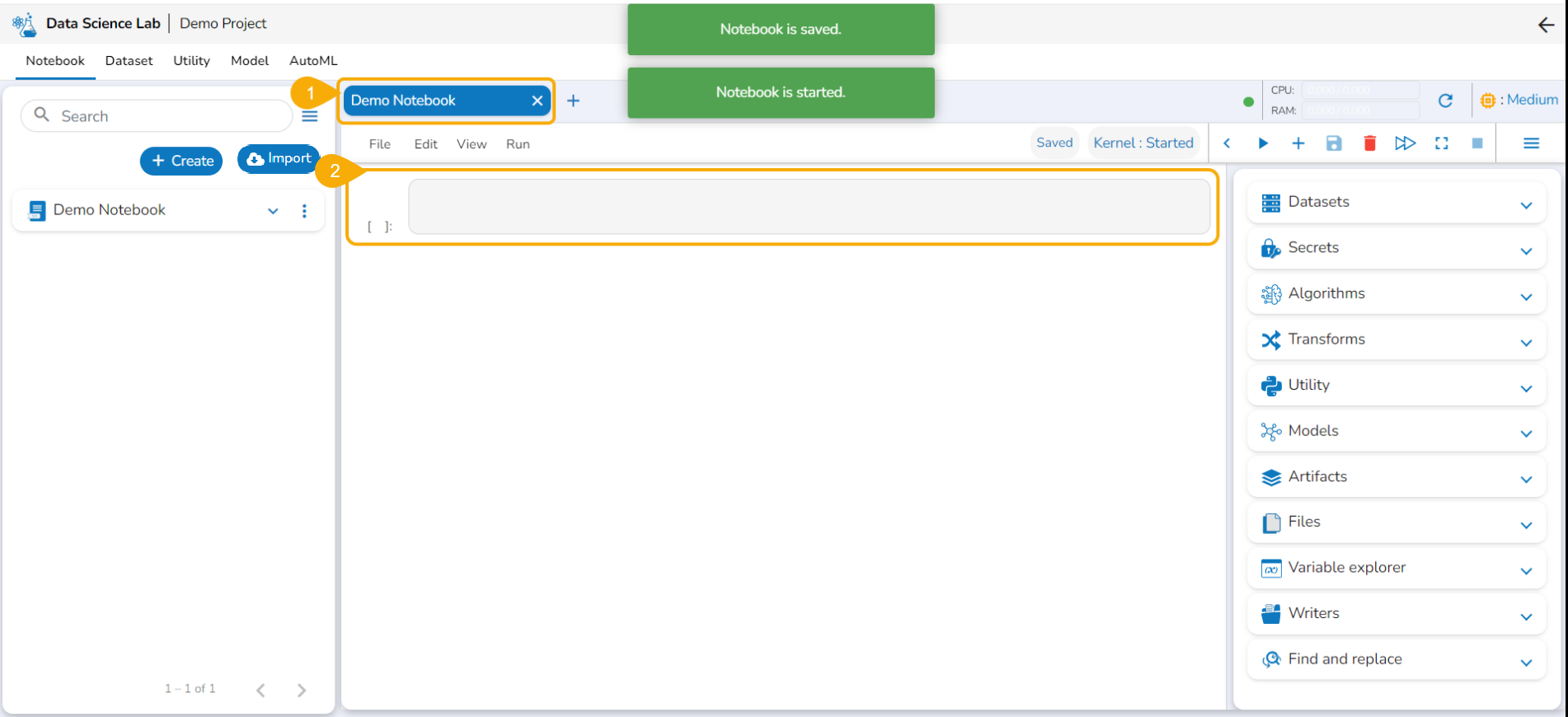Refresh CPU and RAM usage

(1445, 101)
